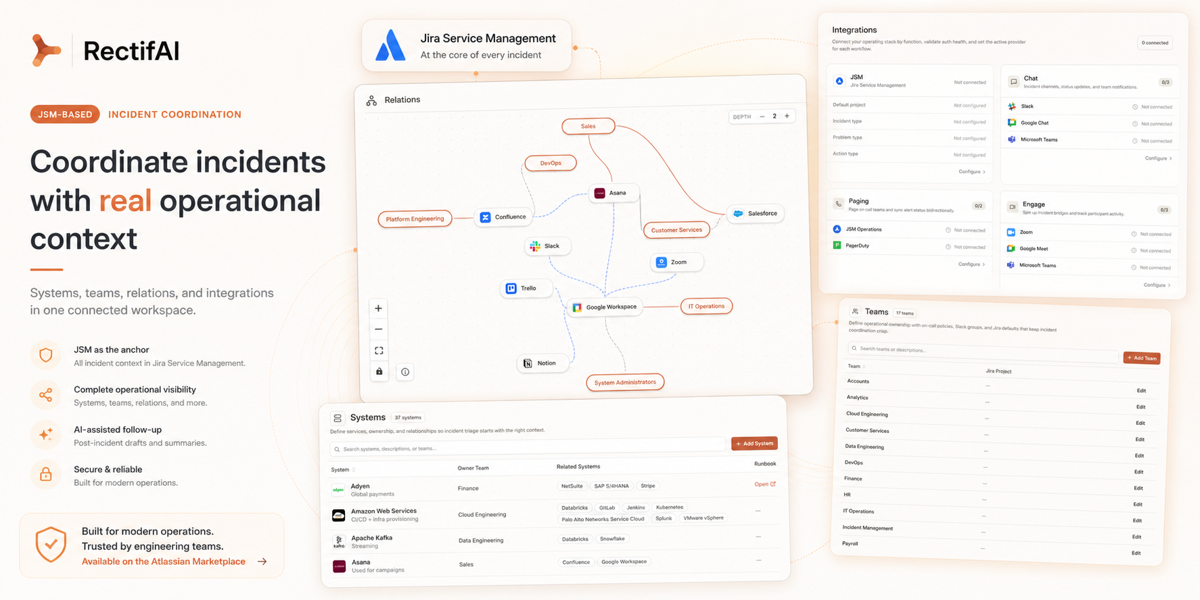Click the Systems panel header icon
1200x600 pixels.
tap(338, 418)
